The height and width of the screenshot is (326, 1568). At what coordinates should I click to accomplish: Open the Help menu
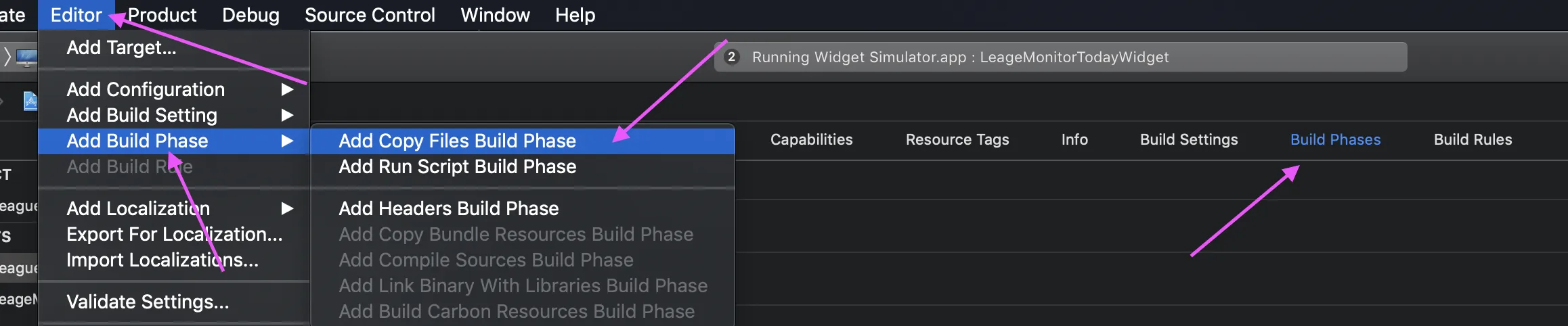coord(575,15)
